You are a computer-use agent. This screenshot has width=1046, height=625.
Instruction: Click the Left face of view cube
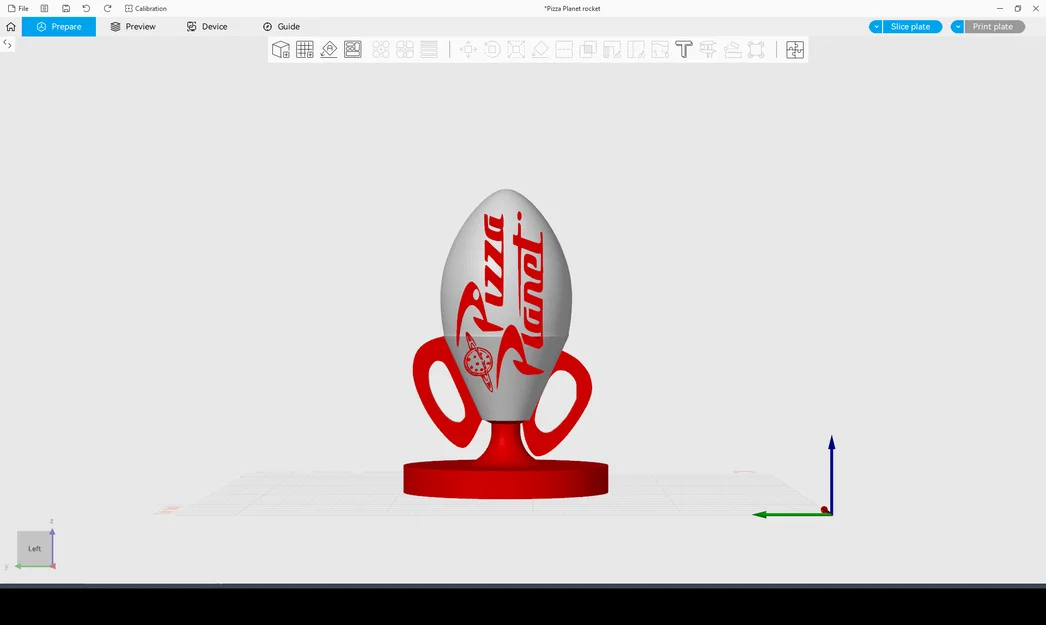click(34, 548)
